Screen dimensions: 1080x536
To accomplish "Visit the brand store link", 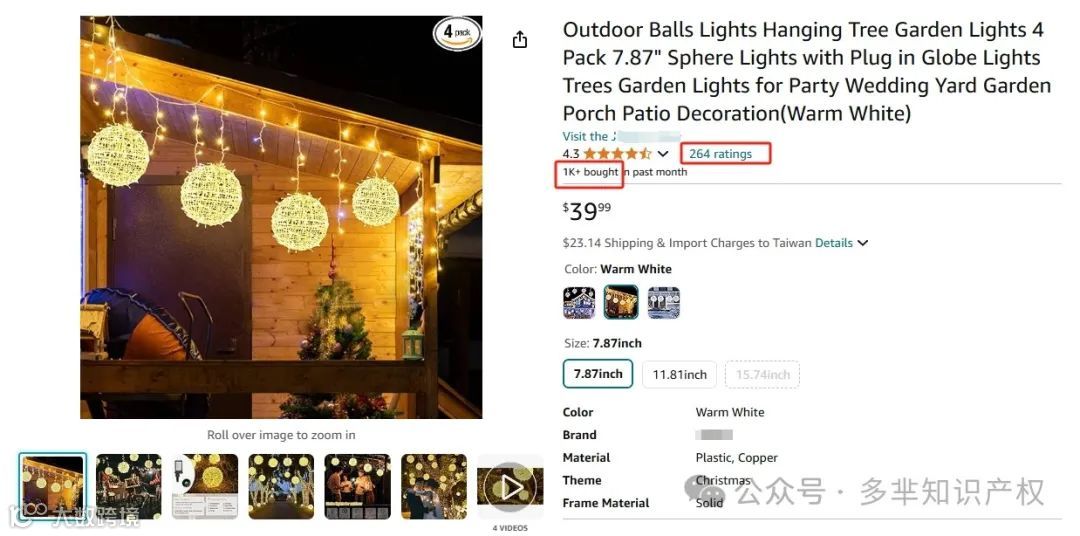I will click(x=621, y=136).
